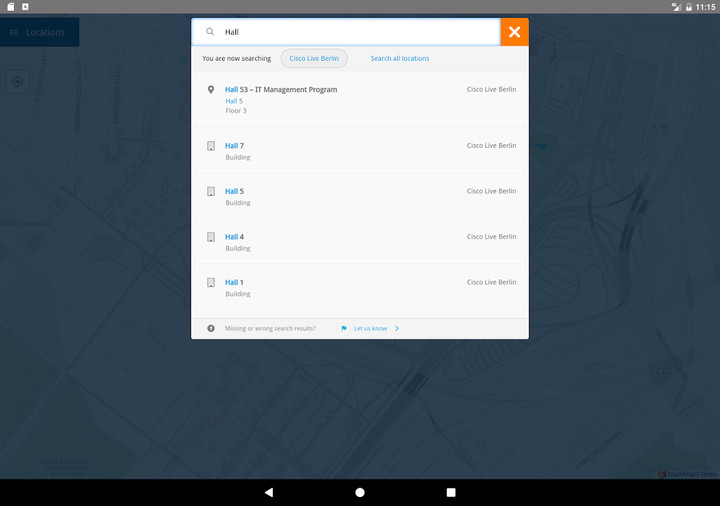The image size is (720, 506).
Task: Click the building icon beside Hall 7
Action: pyautogui.click(x=211, y=146)
